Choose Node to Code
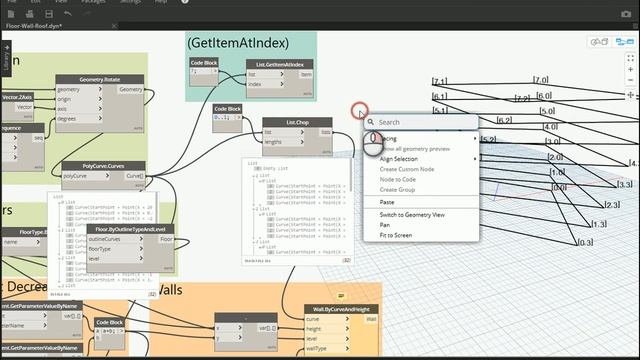The height and width of the screenshot is (360, 640). coord(398,180)
